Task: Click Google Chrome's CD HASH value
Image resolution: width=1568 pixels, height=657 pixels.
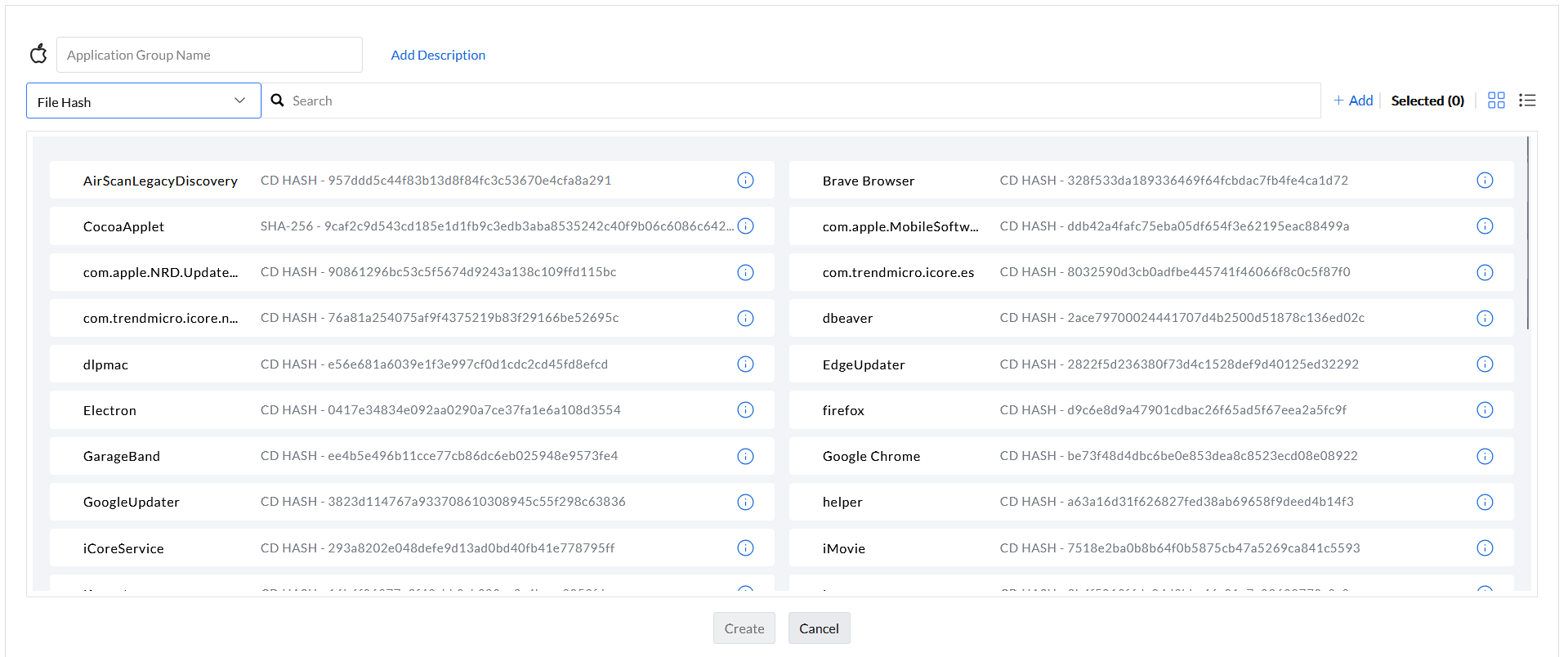Action: (x=1179, y=456)
